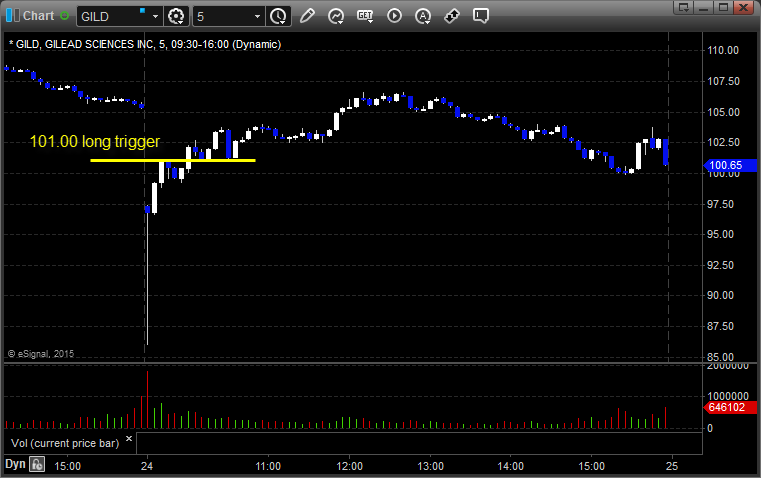This screenshot has height=478, width=761.
Task: Click the Dyn scaling label
Action: pos(15,464)
